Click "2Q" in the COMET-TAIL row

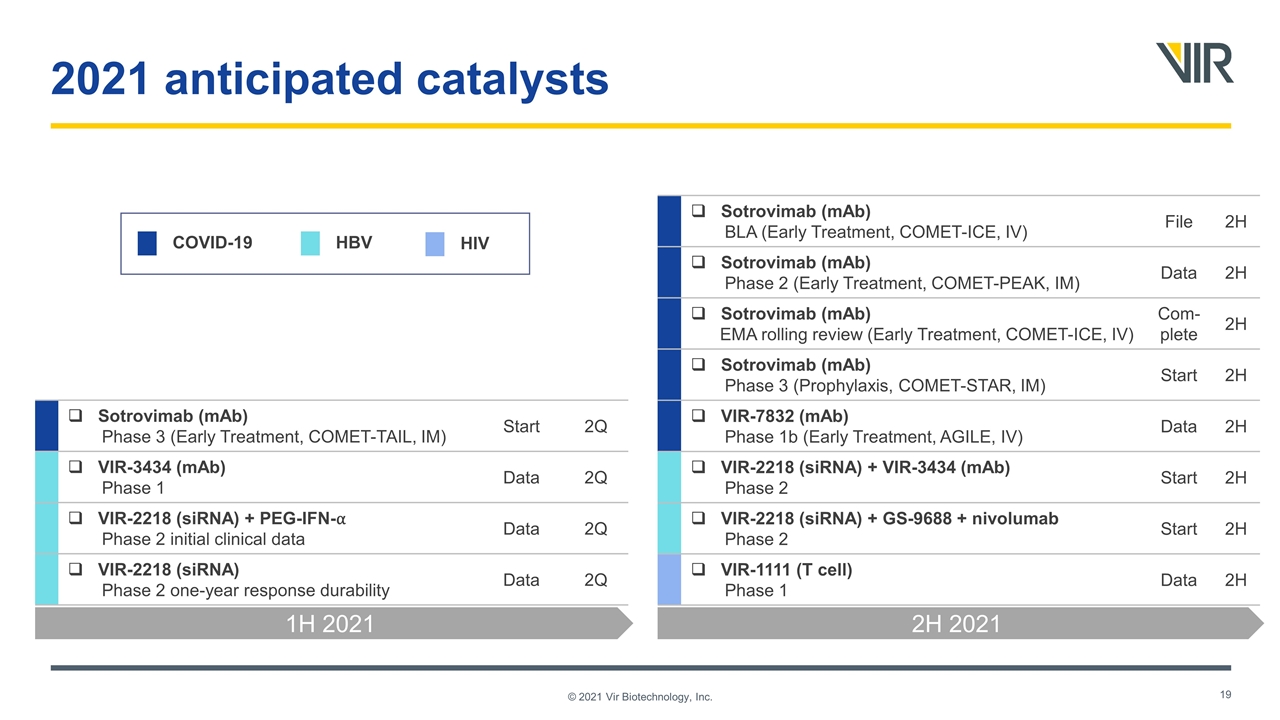tap(595, 426)
